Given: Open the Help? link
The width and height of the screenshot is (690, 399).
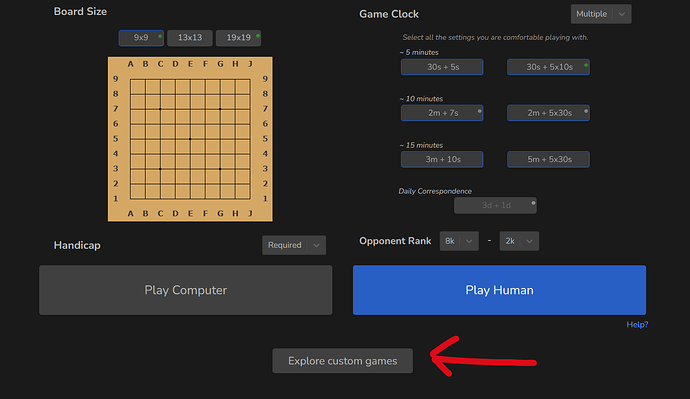Looking at the screenshot, I should [637, 325].
